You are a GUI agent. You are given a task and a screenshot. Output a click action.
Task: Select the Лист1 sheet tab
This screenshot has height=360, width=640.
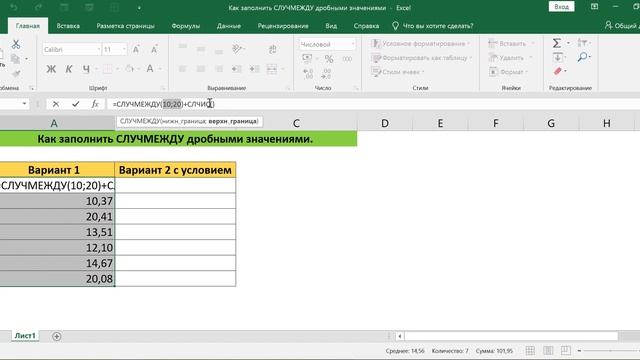25,336
